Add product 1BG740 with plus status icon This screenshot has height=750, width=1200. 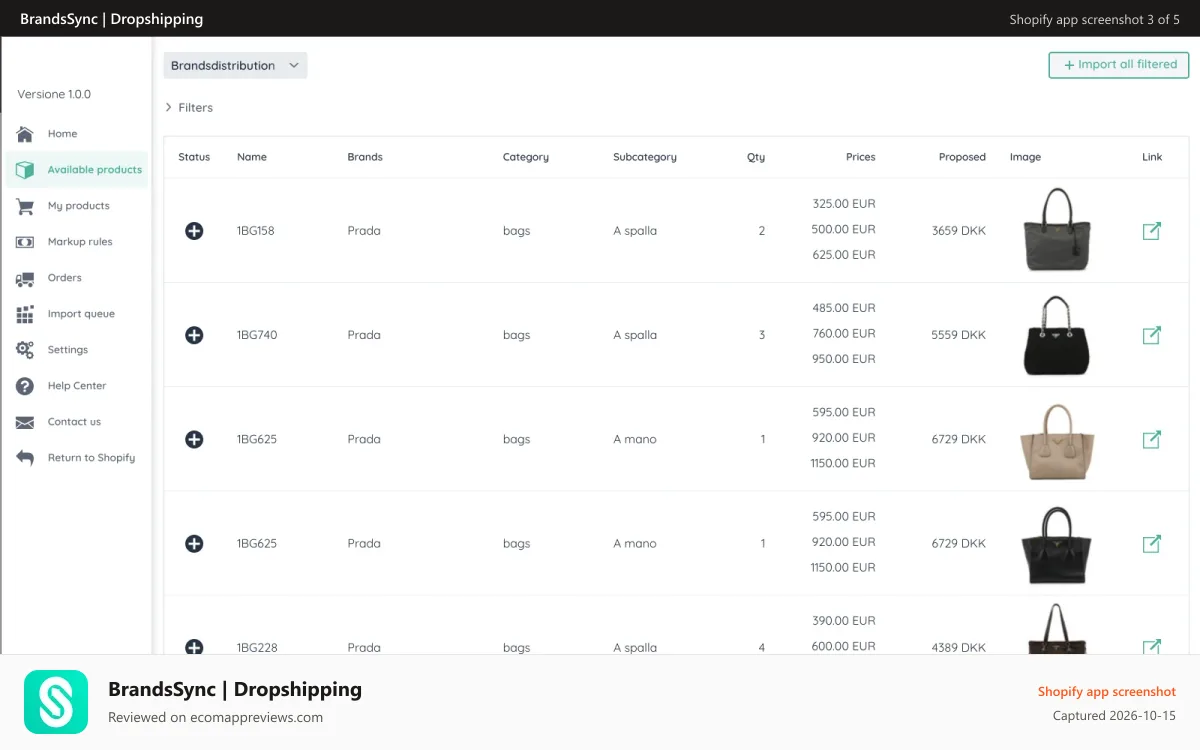pos(194,335)
